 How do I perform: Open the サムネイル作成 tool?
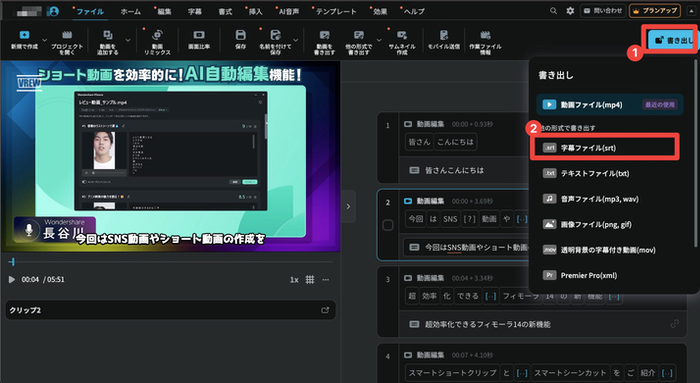(402, 35)
